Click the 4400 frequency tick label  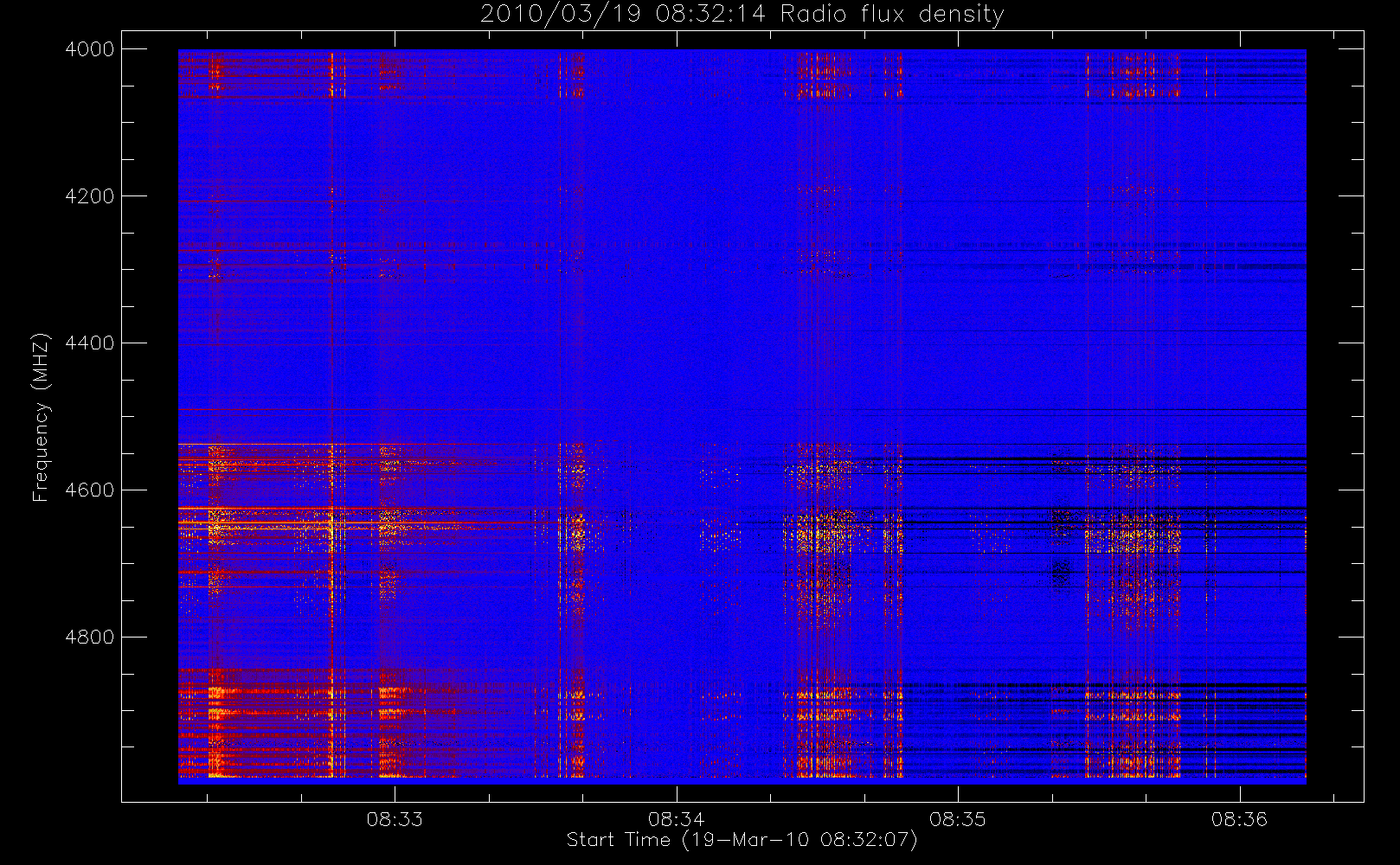[90, 343]
